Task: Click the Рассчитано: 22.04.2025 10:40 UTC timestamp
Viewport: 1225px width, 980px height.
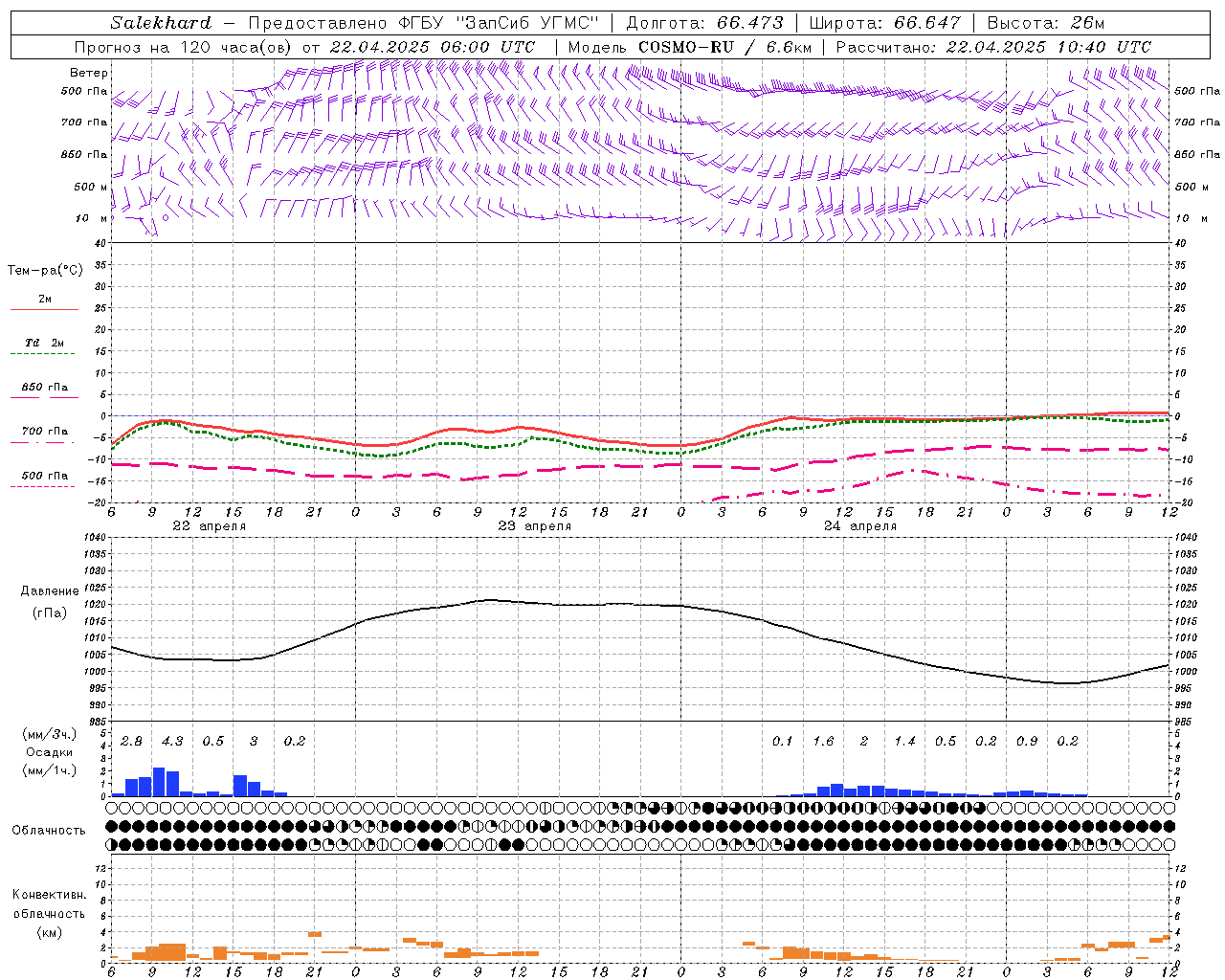Action: (x=993, y=47)
